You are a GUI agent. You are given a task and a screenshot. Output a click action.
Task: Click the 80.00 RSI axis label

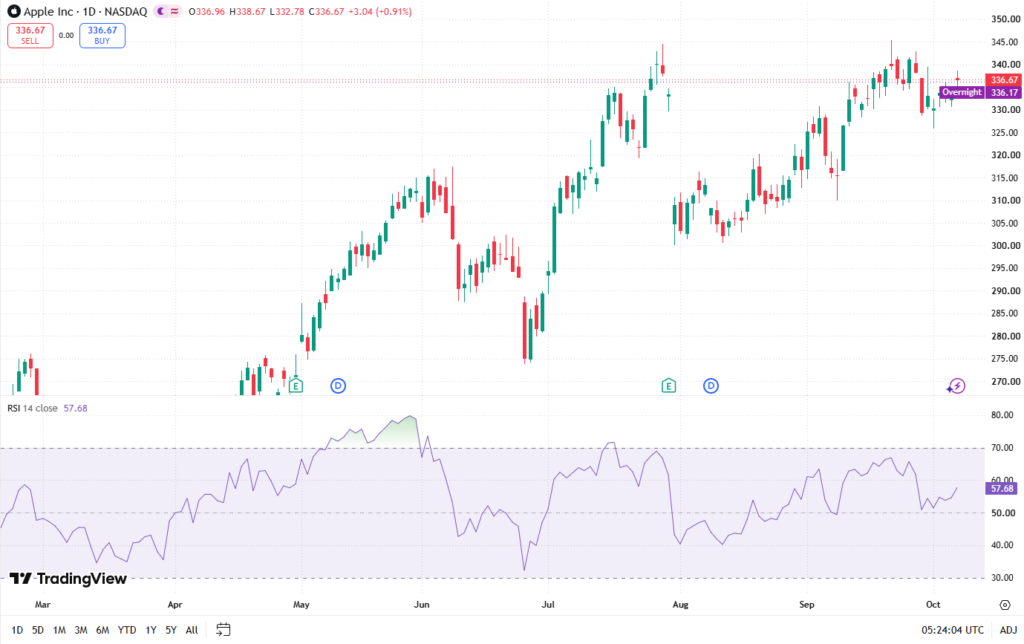pyautogui.click(x=1002, y=415)
